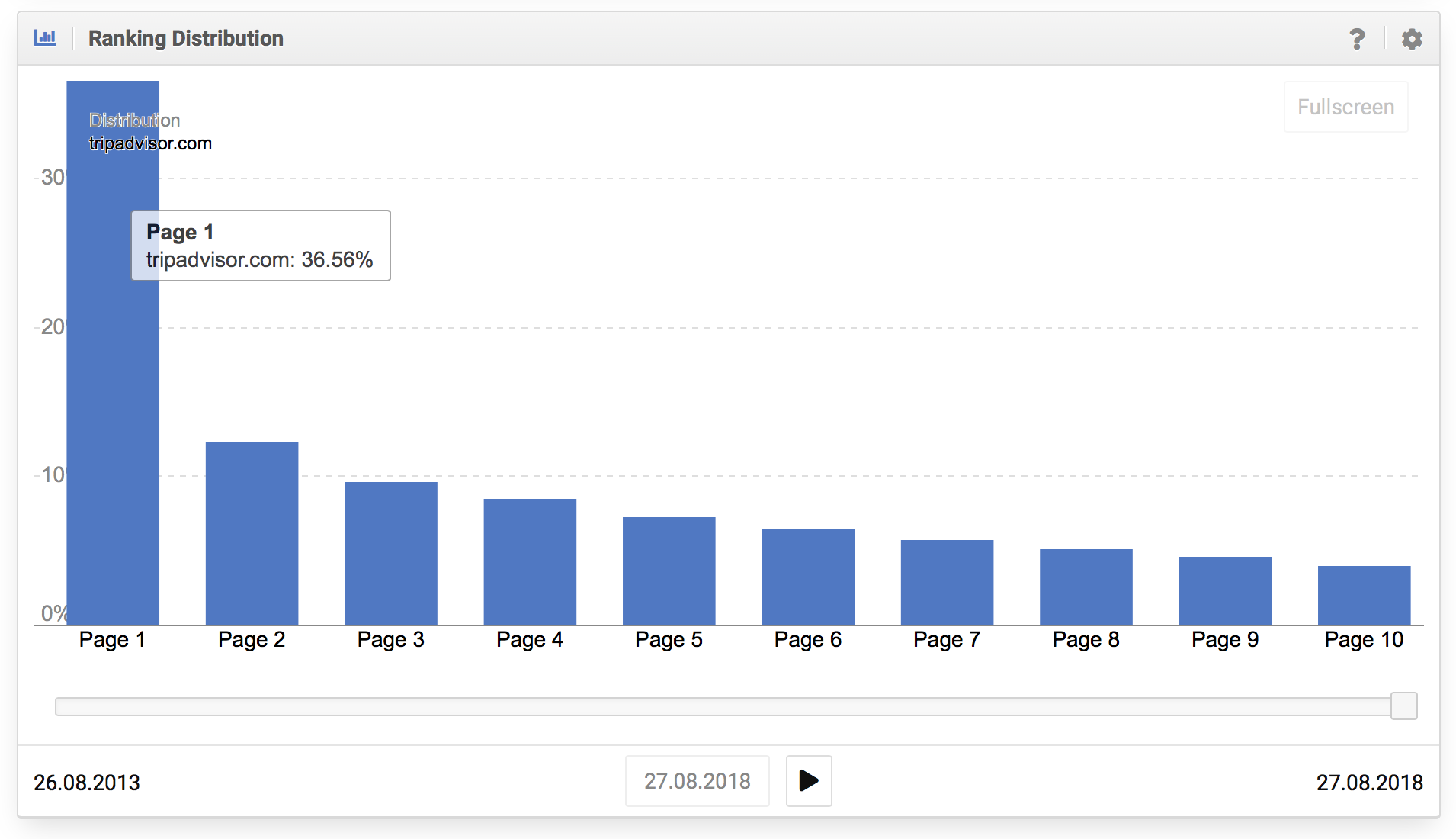
Task: Click the timeline slider track
Action: click(723, 707)
